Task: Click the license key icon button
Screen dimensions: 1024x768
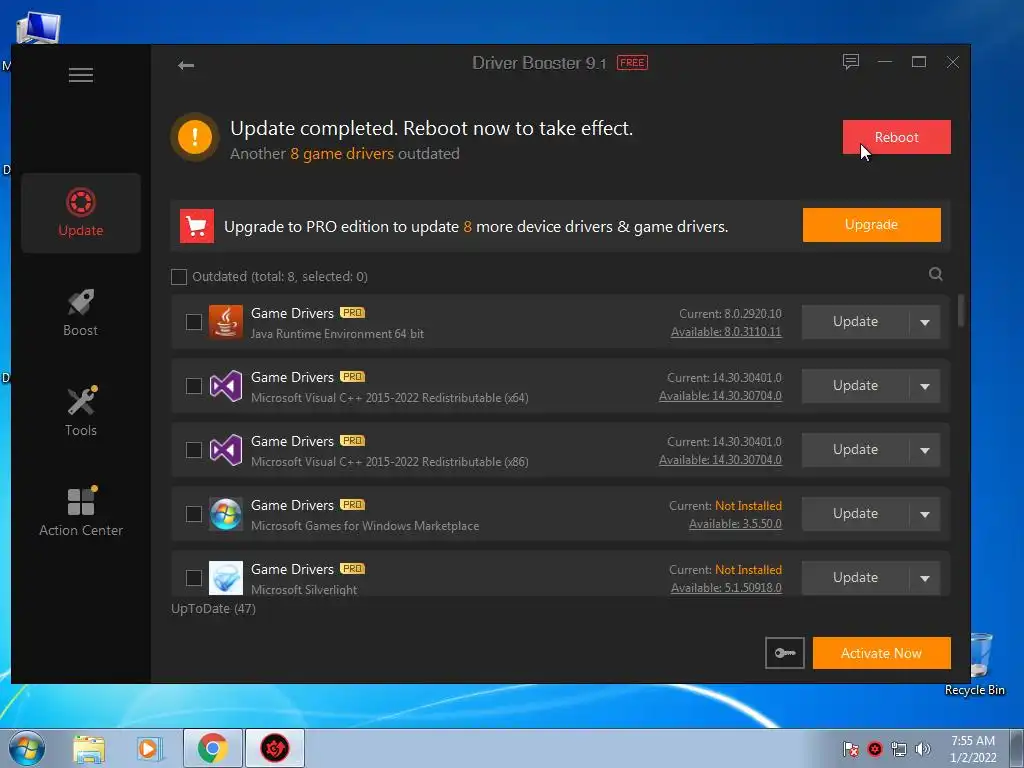Action: [784, 653]
